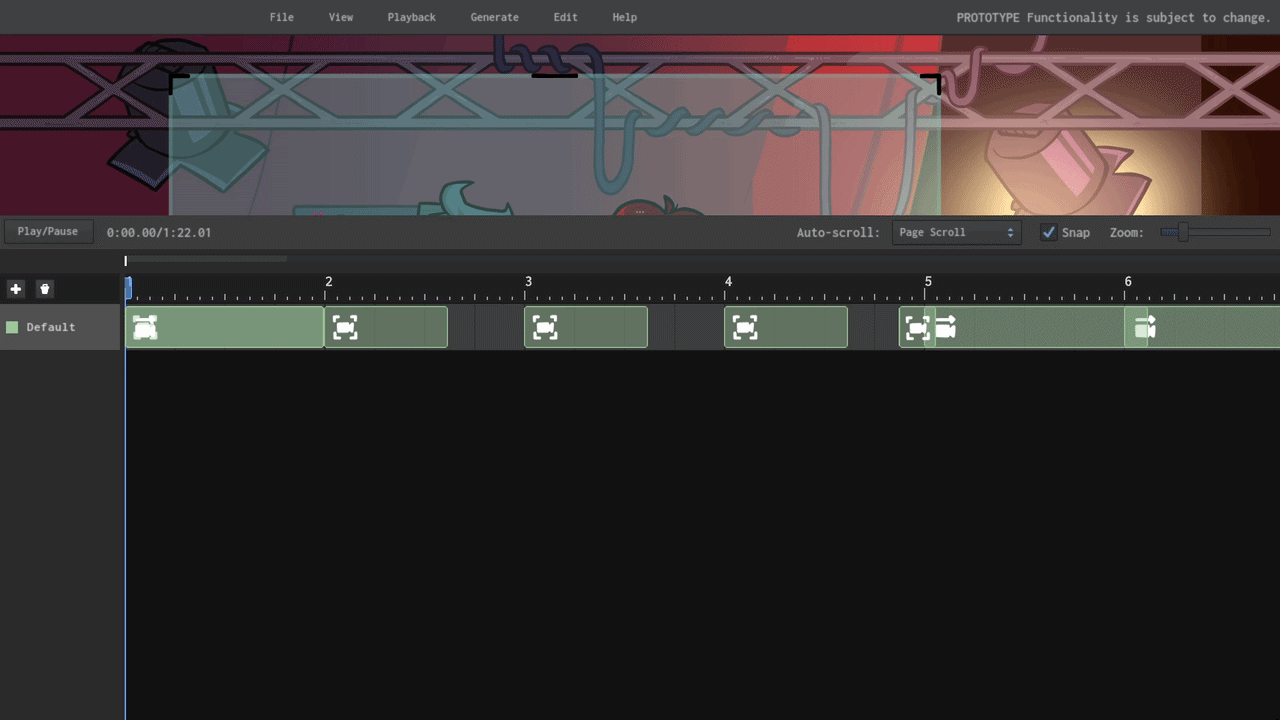Screen dimensions: 1280x720
Task: Click the Default layer green color swatch
Action: (x=12, y=327)
